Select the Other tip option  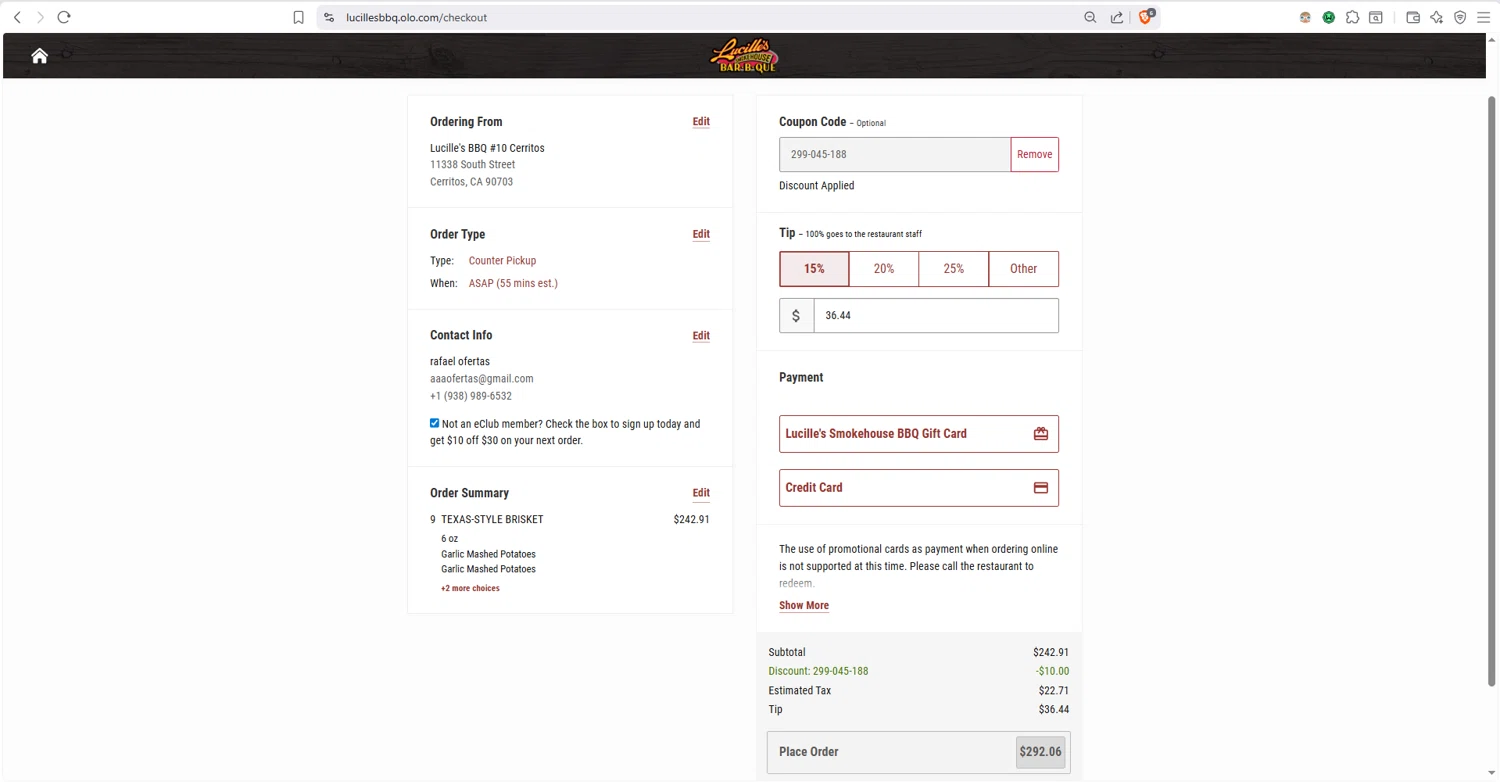tap(1024, 269)
